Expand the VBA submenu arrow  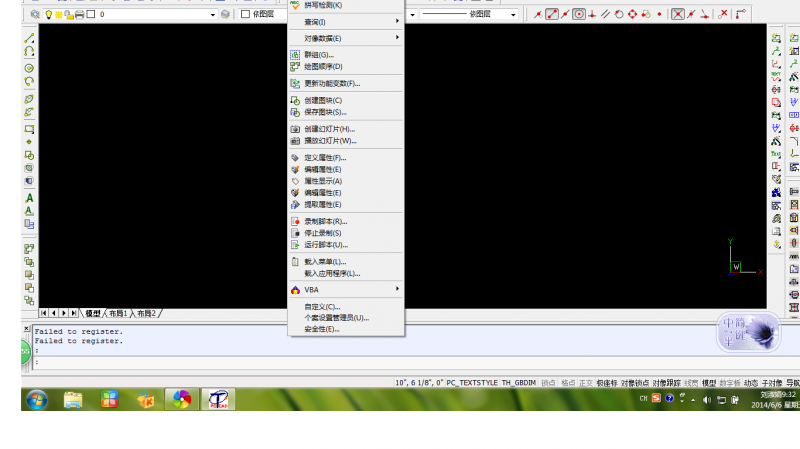coord(397,289)
